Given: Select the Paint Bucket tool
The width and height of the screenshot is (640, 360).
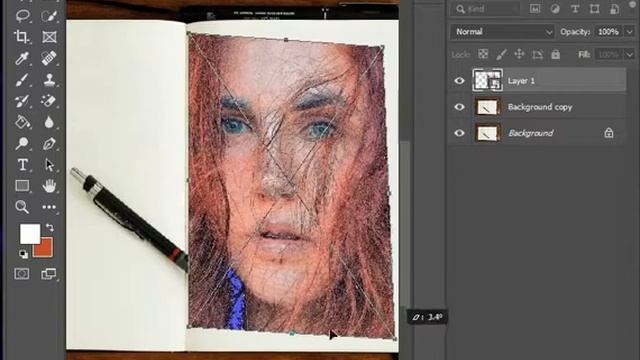Looking at the screenshot, I should tap(22, 122).
